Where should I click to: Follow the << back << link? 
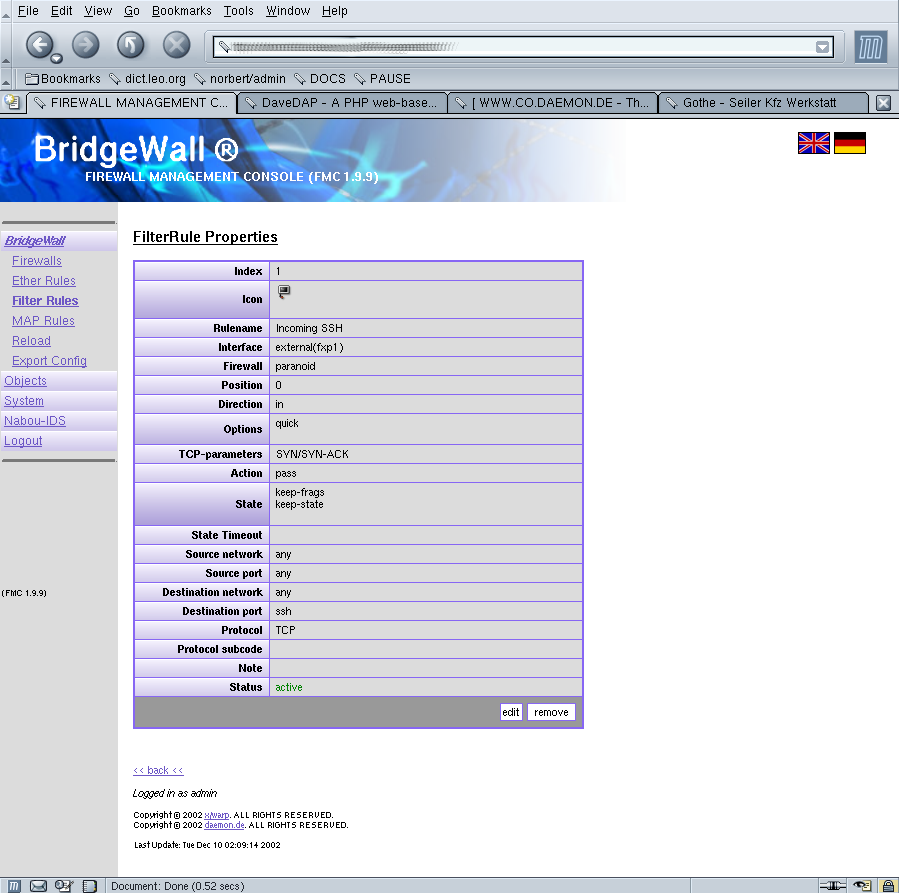point(158,770)
